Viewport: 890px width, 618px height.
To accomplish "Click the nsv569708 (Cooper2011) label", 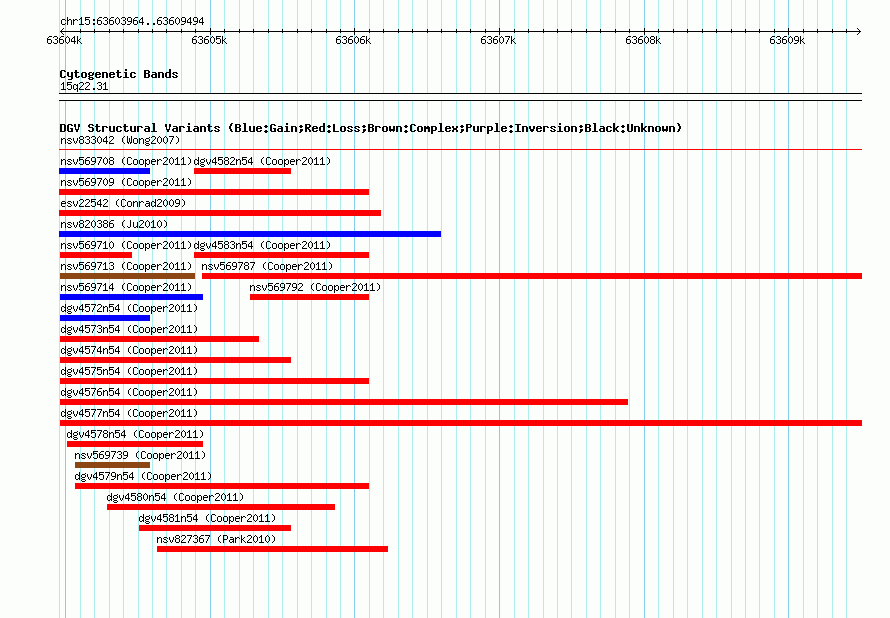I will [126, 161].
